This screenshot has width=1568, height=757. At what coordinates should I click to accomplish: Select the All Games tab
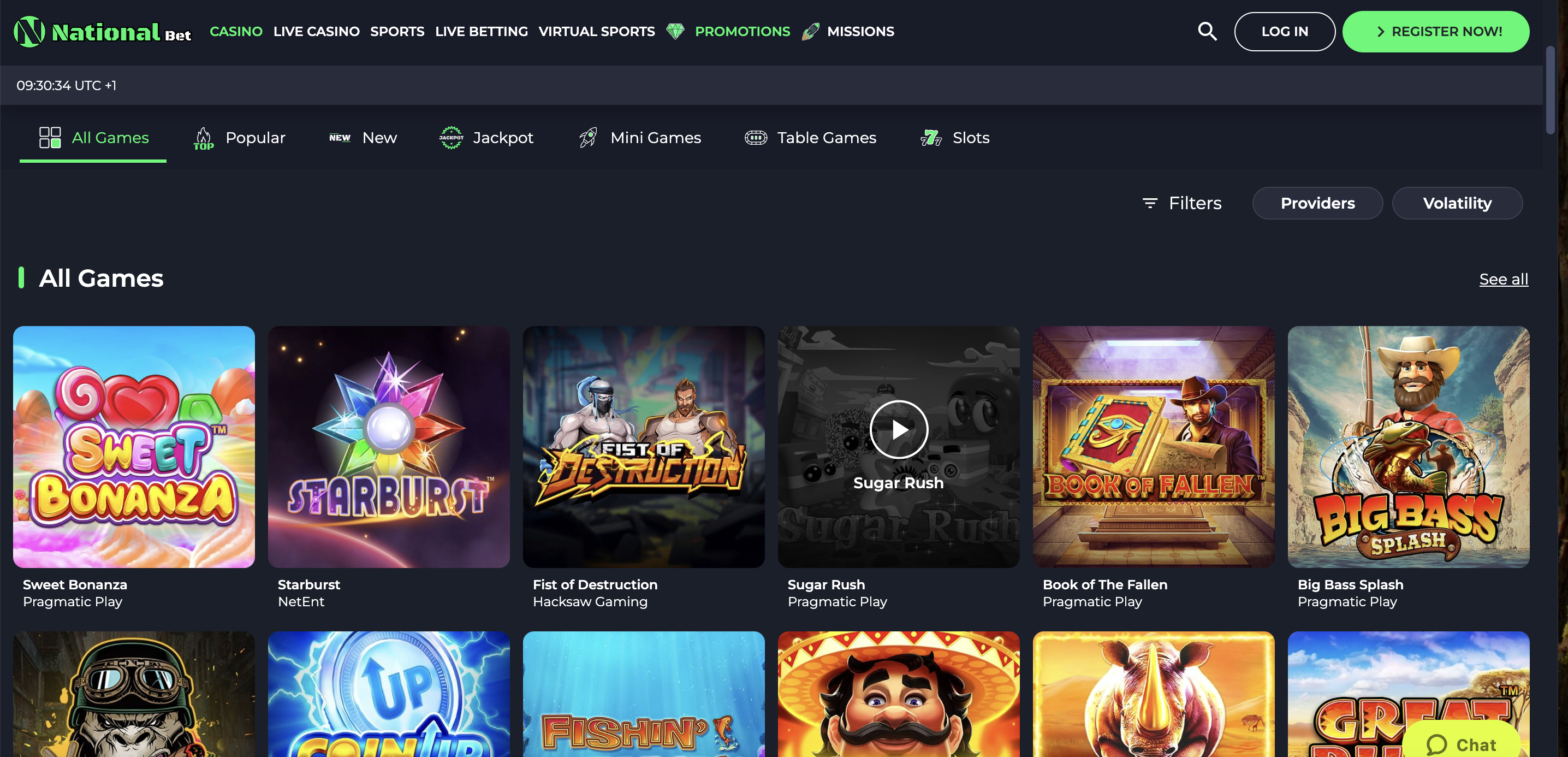click(93, 138)
